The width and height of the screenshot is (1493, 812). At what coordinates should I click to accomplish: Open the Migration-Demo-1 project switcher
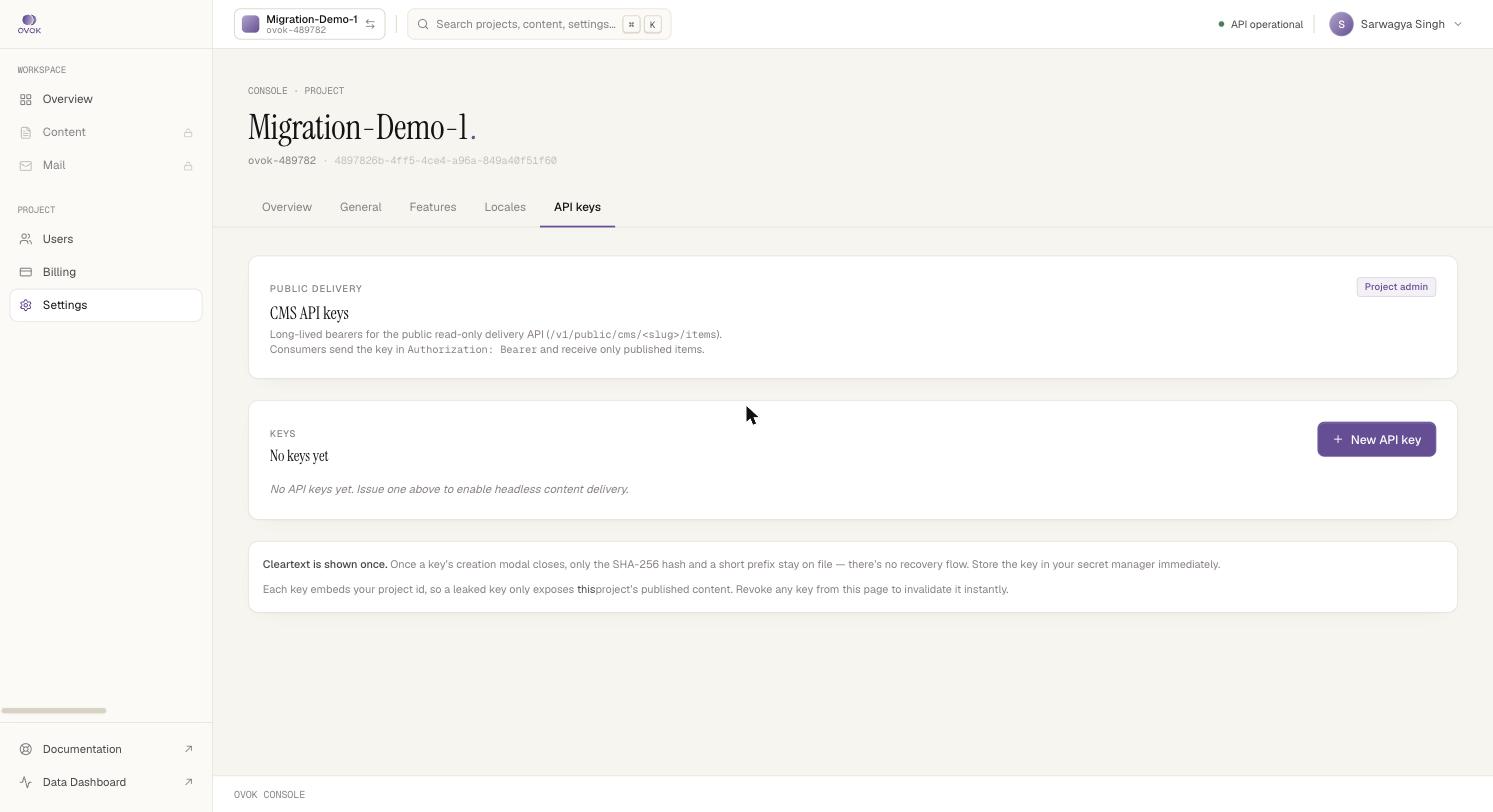309,24
